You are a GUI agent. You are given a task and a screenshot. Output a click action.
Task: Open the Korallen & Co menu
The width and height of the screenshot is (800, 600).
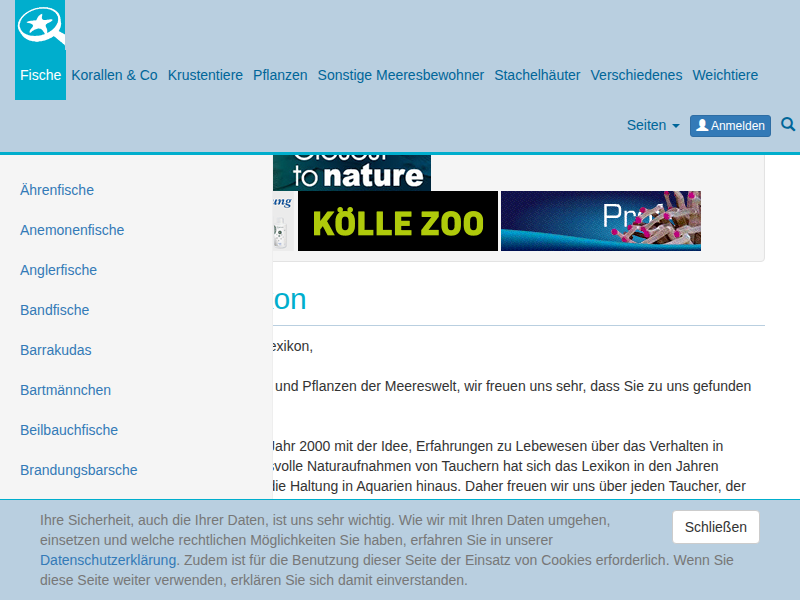click(114, 75)
